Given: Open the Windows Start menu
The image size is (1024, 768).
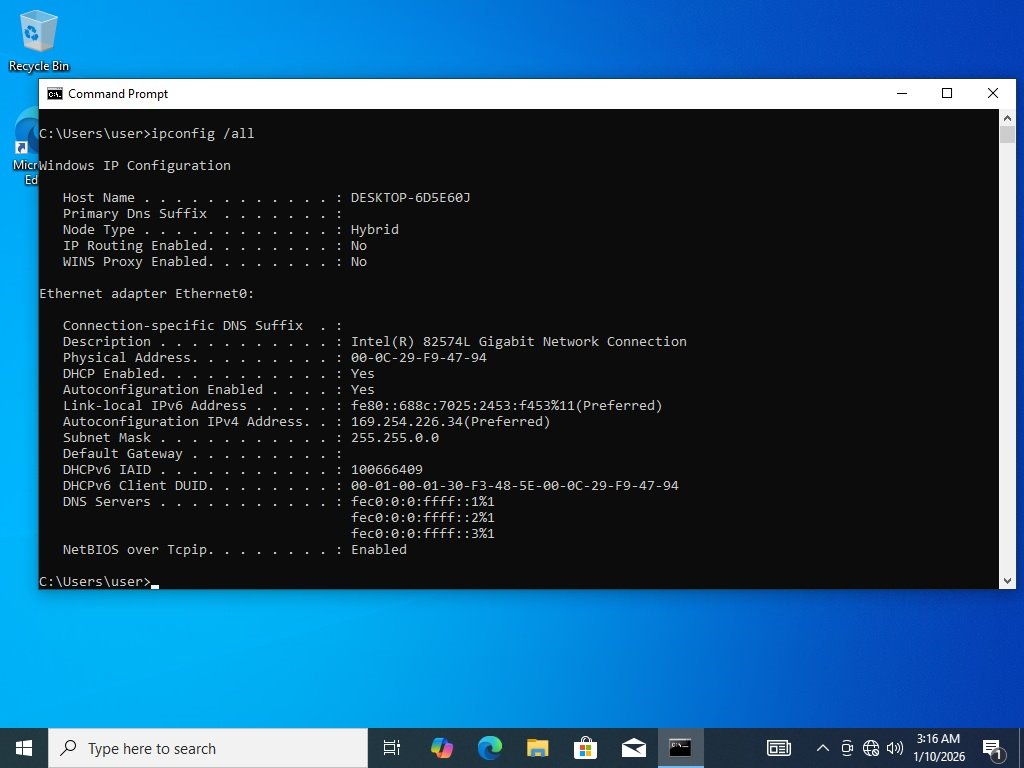Looking at the screenshot, I should (23, 748).
